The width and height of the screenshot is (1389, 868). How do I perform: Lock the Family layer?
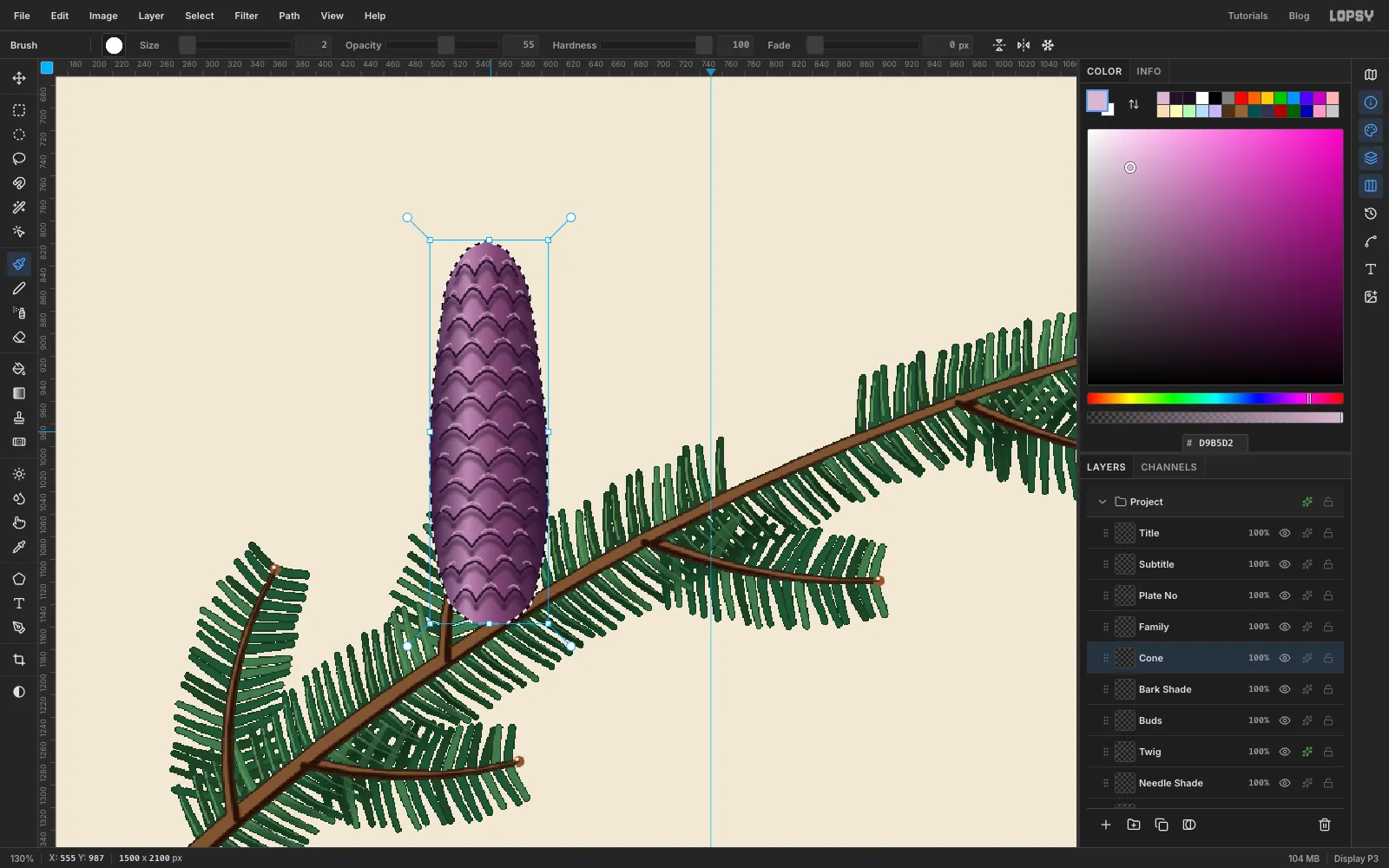[x=1328, y=627]
